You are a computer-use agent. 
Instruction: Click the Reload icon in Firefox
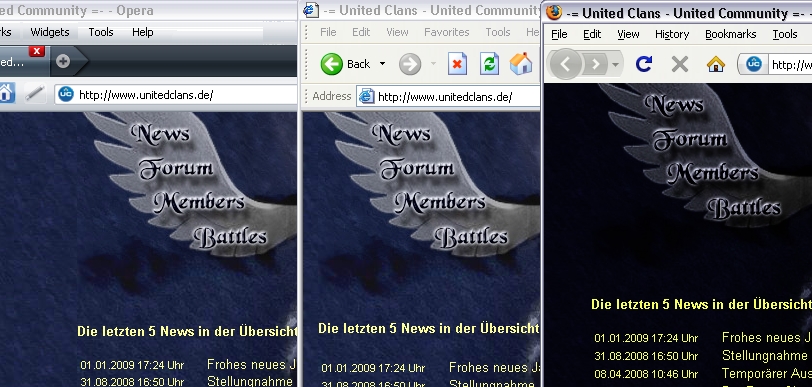pos(644,64)
